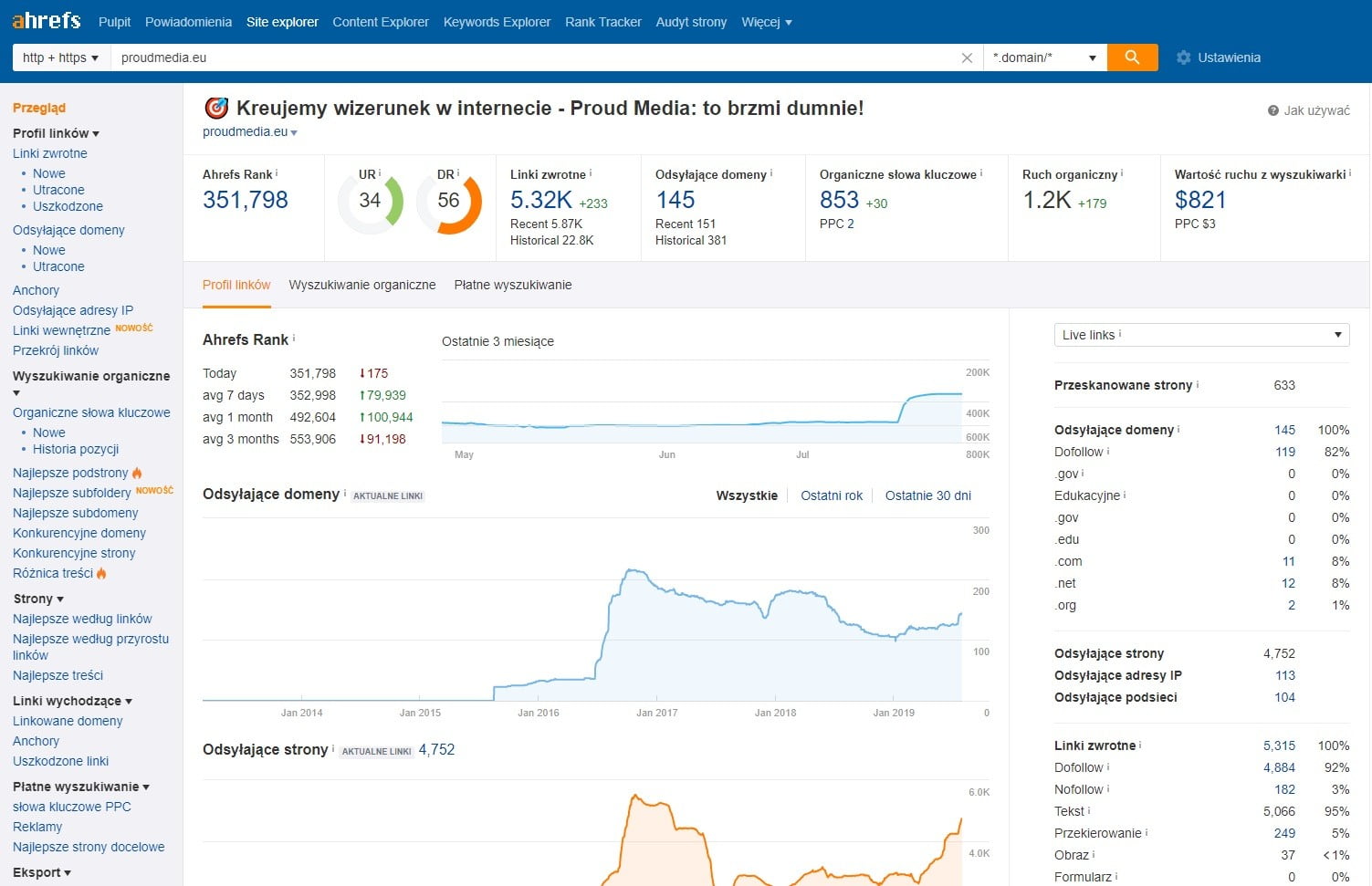
Task: Open the http + https protocol dropdown
Action: (60, 57)
